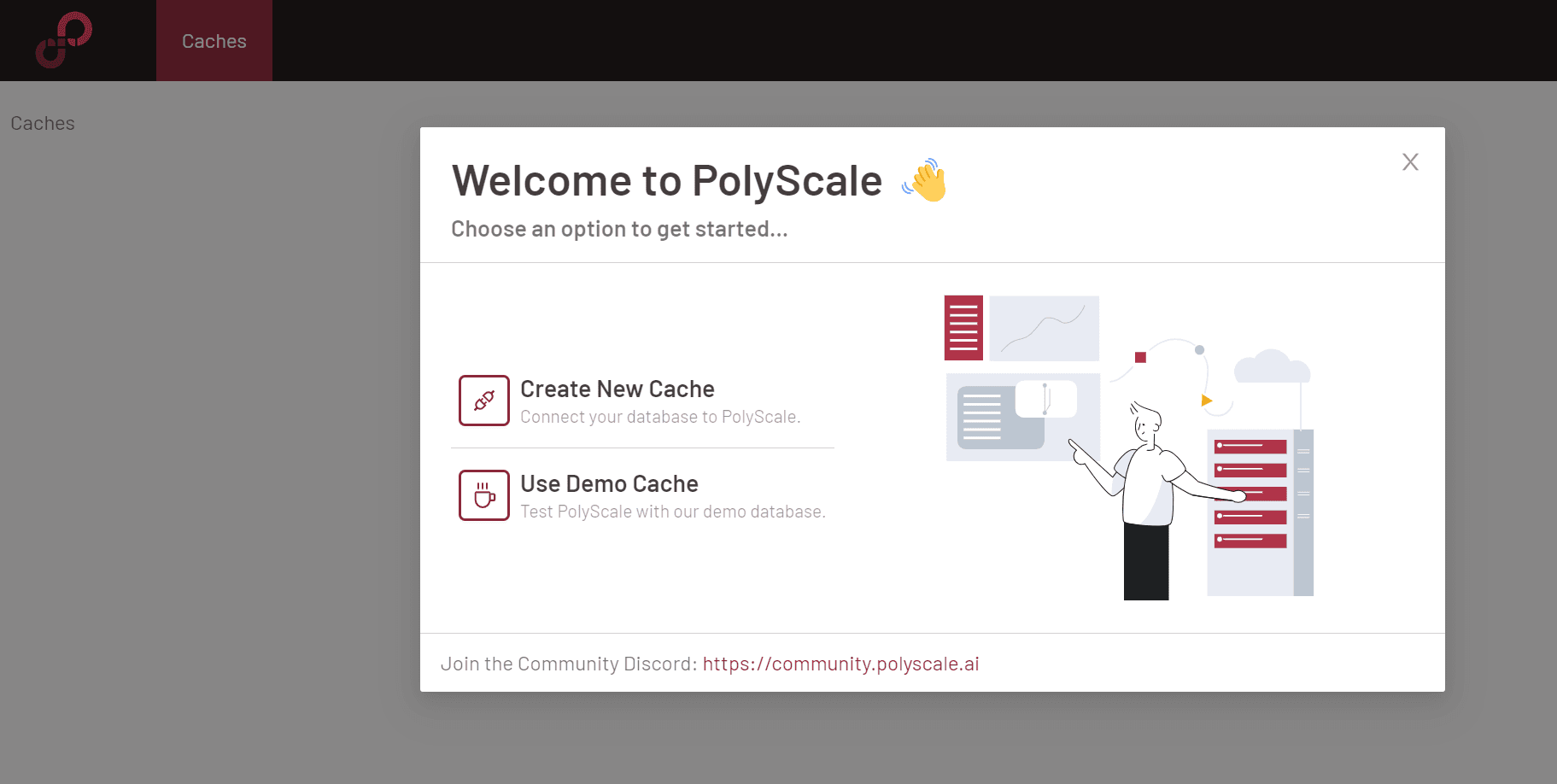Image resolution: width=1557 pixels, height=784 pixels.
Task: Close the welcome dialog with the X
Action: 1410,162
